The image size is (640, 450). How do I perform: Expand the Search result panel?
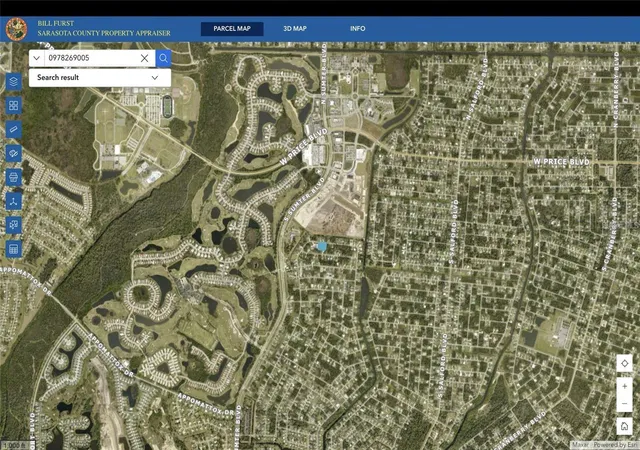100,78
